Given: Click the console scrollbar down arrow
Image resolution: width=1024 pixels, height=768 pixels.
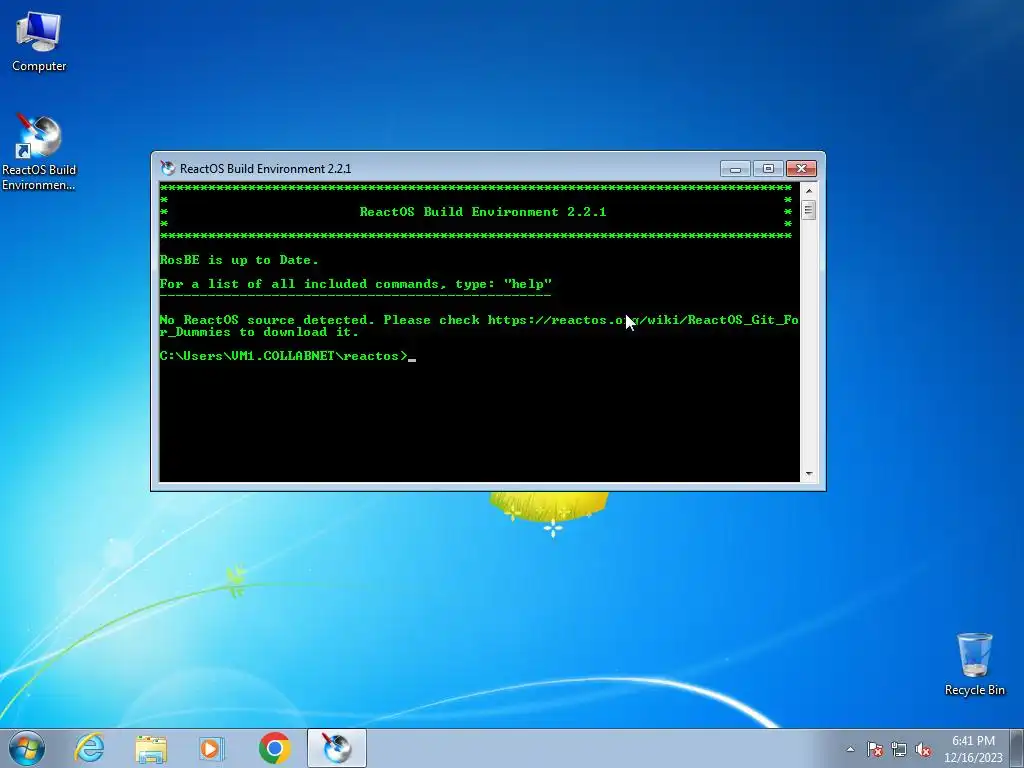Looking at the screenshot, I should coord(808,474).
